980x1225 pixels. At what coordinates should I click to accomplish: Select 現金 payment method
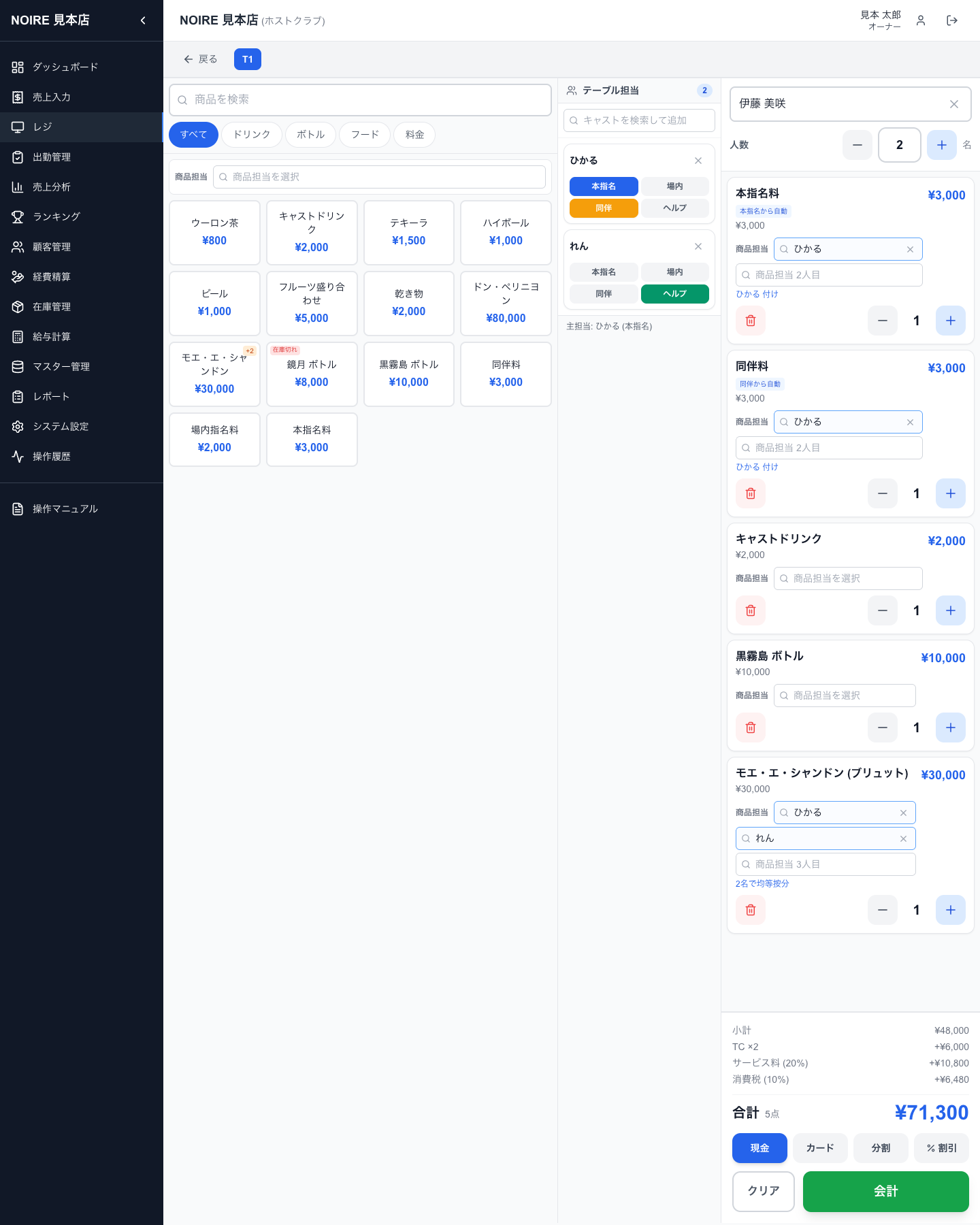coord(759,1148)
